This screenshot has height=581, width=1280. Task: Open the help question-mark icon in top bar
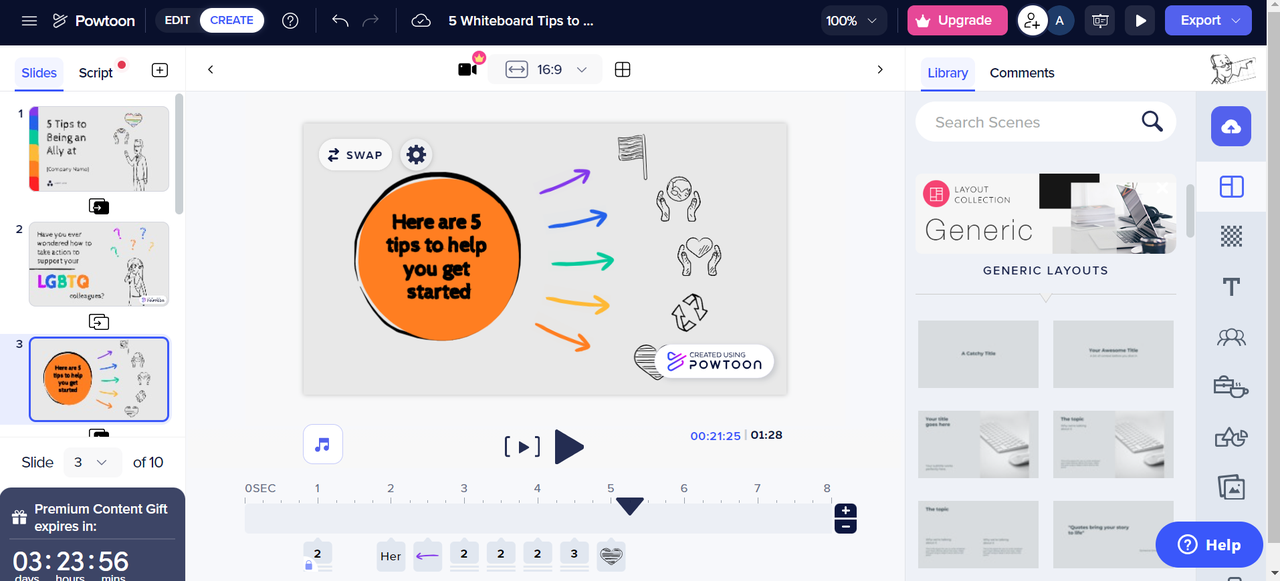pyautogui.click(x=291, y=21)
